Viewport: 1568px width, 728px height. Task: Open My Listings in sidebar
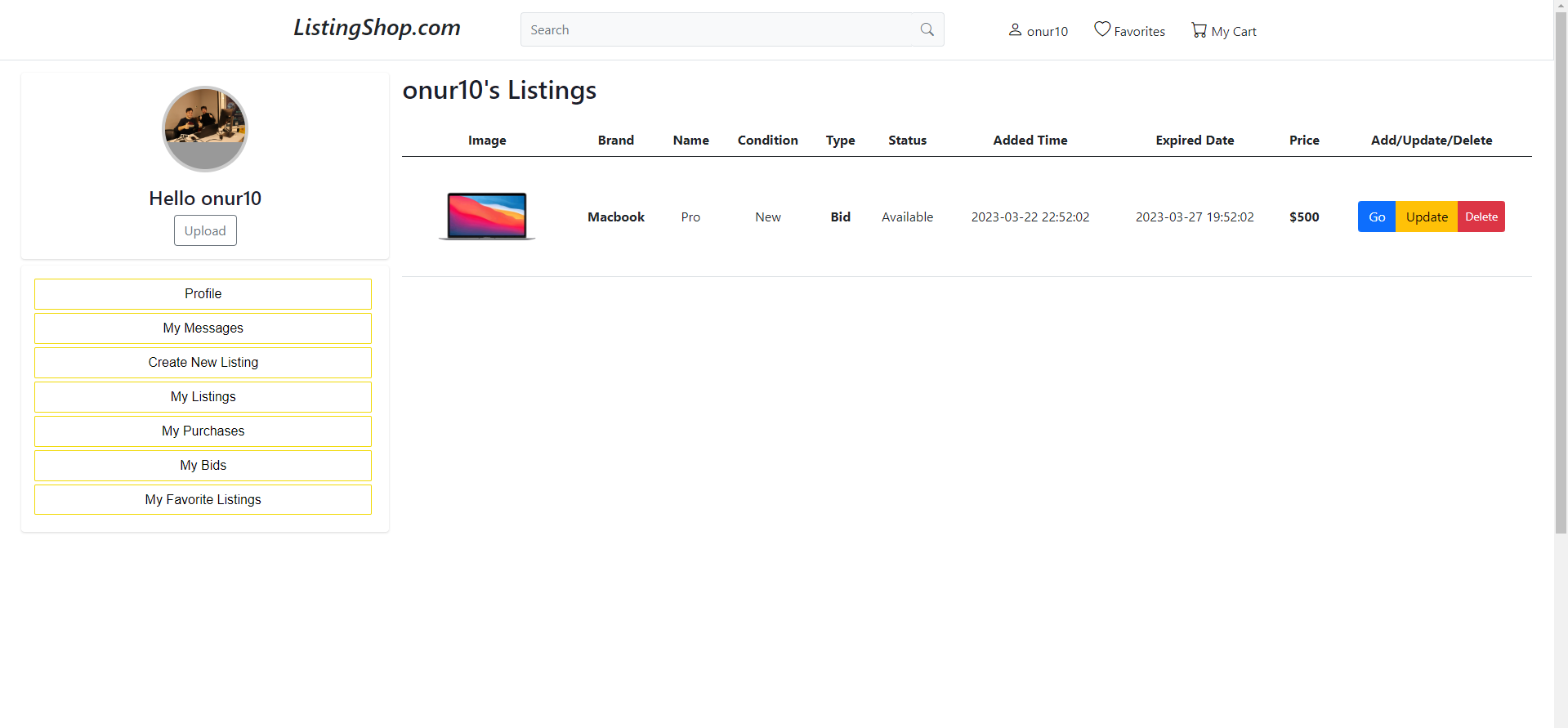point(203,397)
